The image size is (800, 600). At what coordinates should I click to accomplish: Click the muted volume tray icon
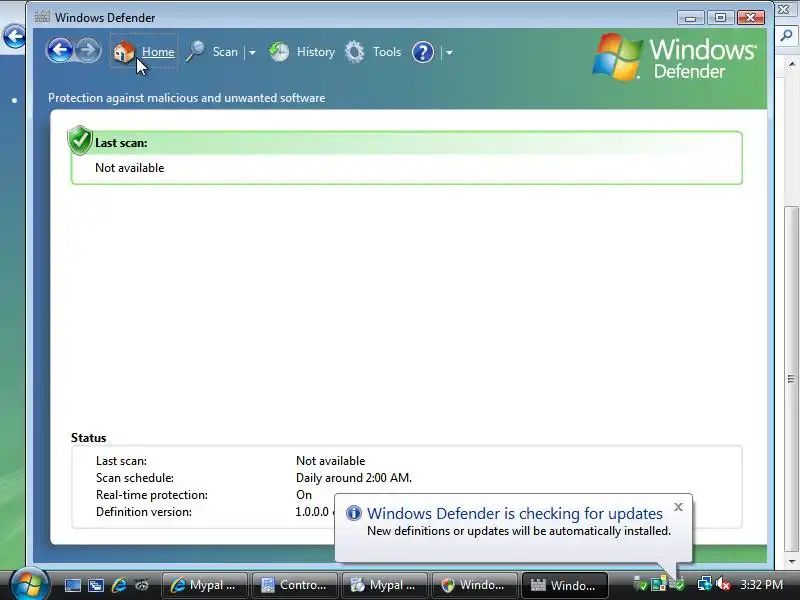tap(722, 584)
